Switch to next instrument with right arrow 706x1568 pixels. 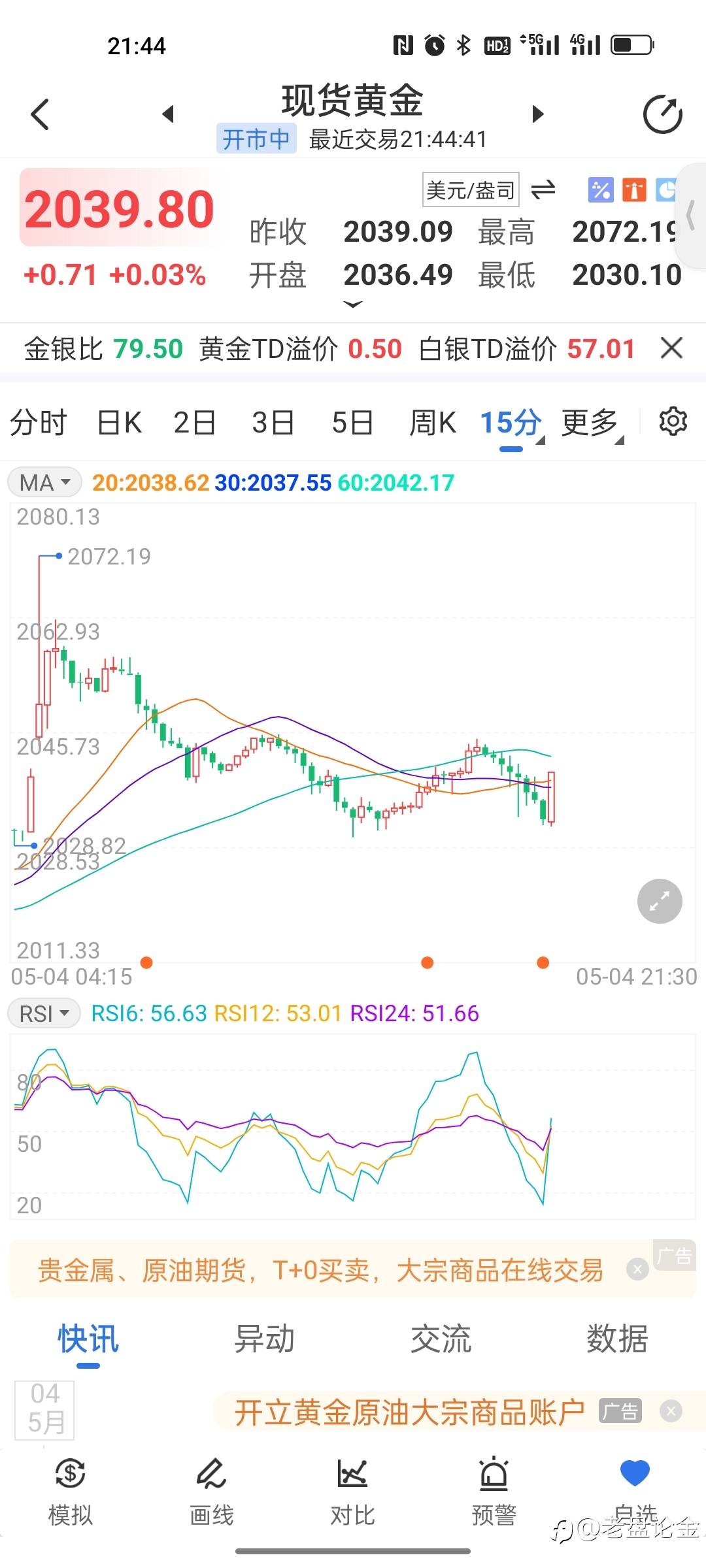pyautogui.click(x=538, y=114)
